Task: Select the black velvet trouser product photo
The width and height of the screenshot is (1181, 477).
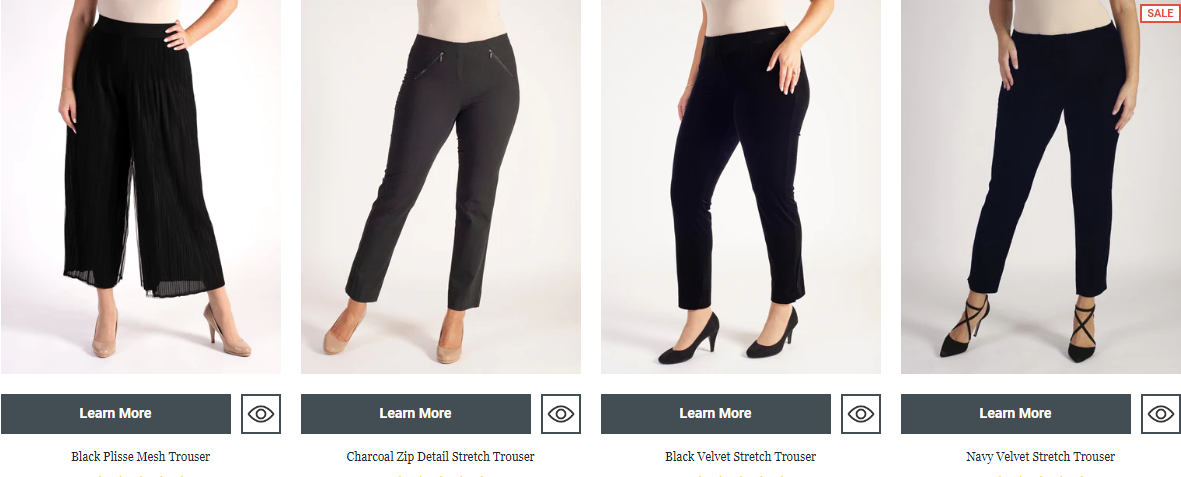Action: (740, 186)
